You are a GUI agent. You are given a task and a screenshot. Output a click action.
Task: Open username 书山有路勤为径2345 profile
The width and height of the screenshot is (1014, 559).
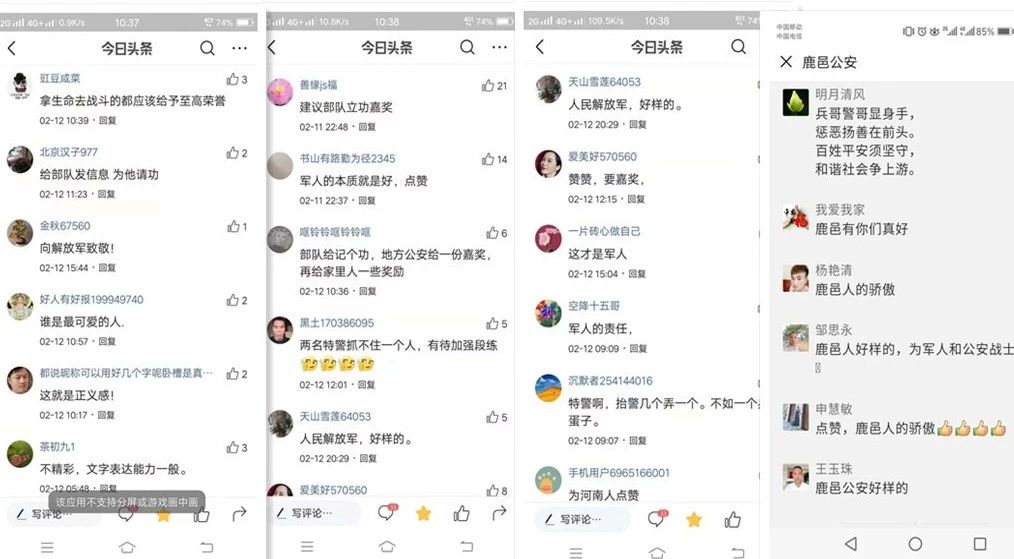coord(347,159)
